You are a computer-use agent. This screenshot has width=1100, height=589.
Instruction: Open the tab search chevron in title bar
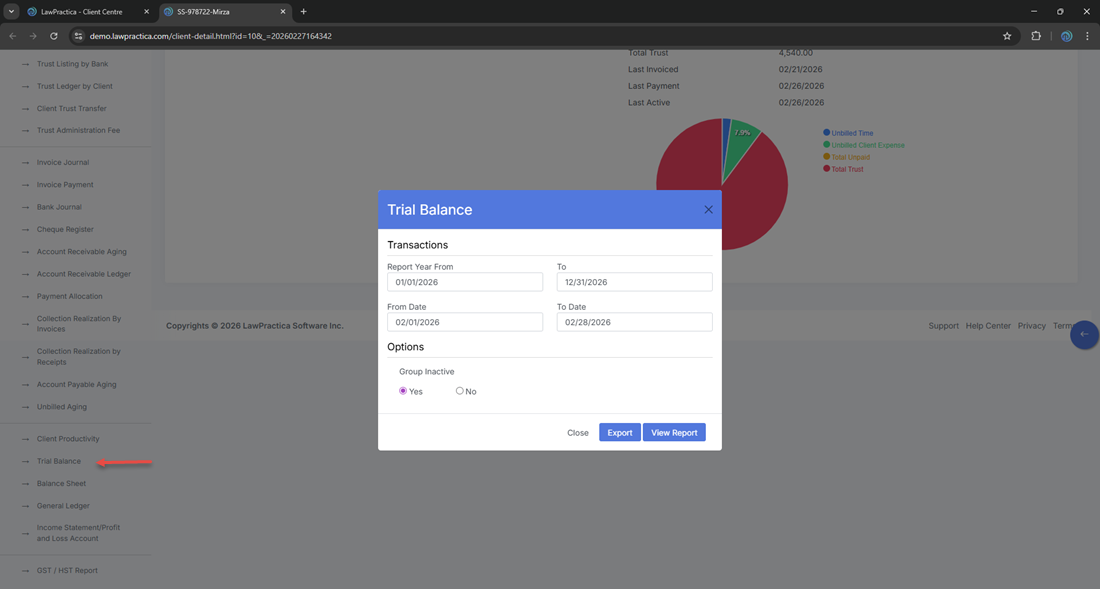tap(11, 12)
